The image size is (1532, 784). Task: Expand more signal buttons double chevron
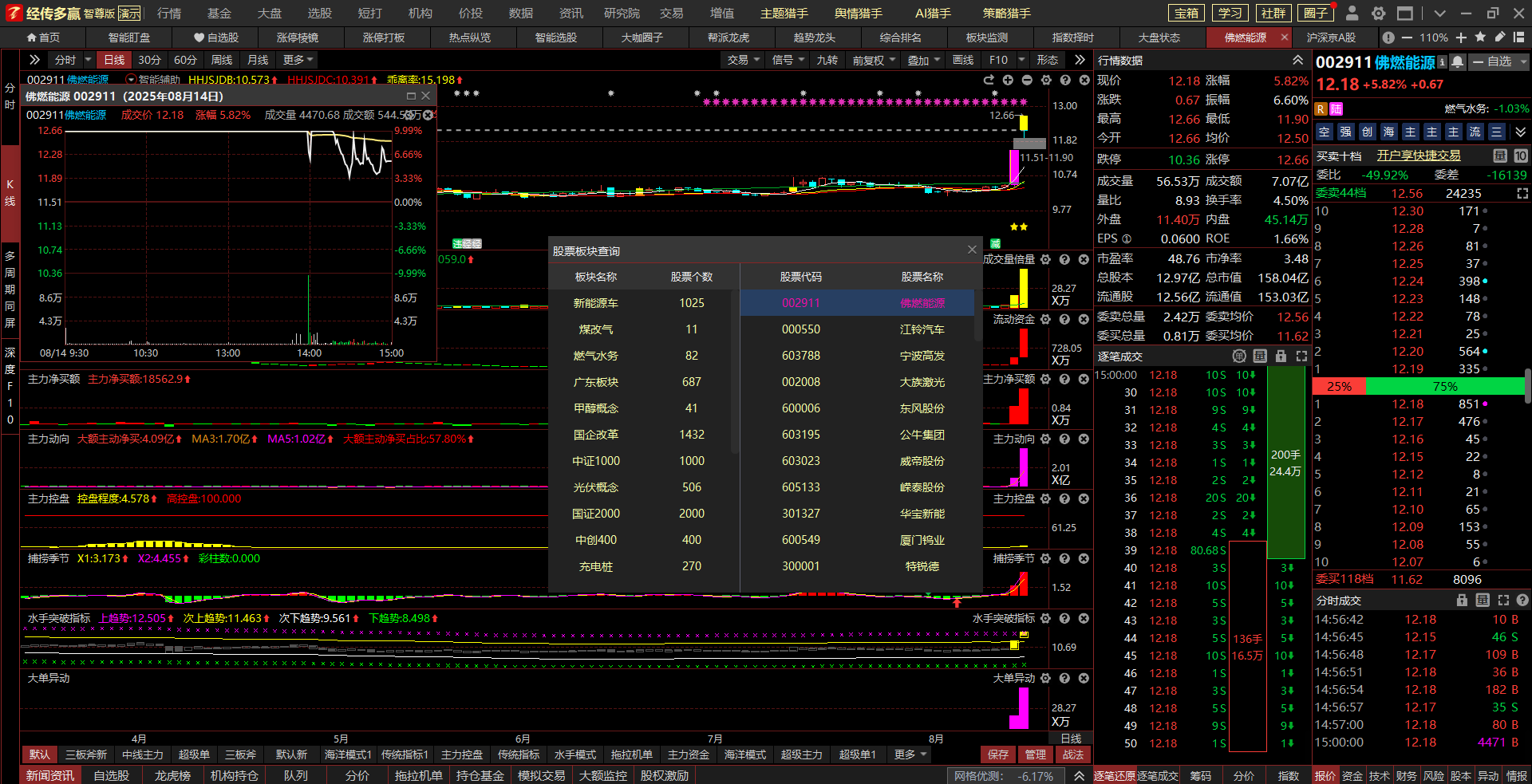[1520, 132]
